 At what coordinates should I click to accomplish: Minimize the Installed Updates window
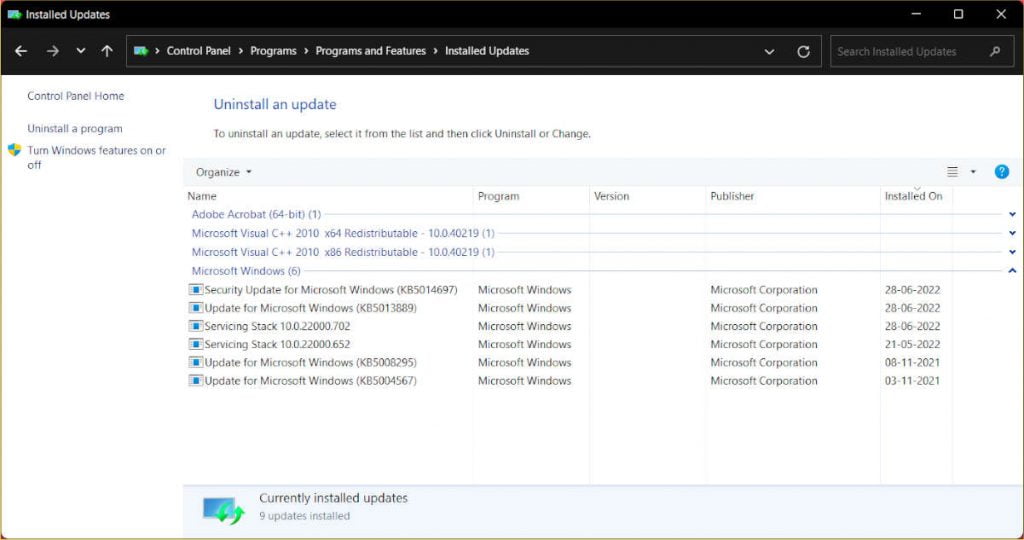point(916,14)
